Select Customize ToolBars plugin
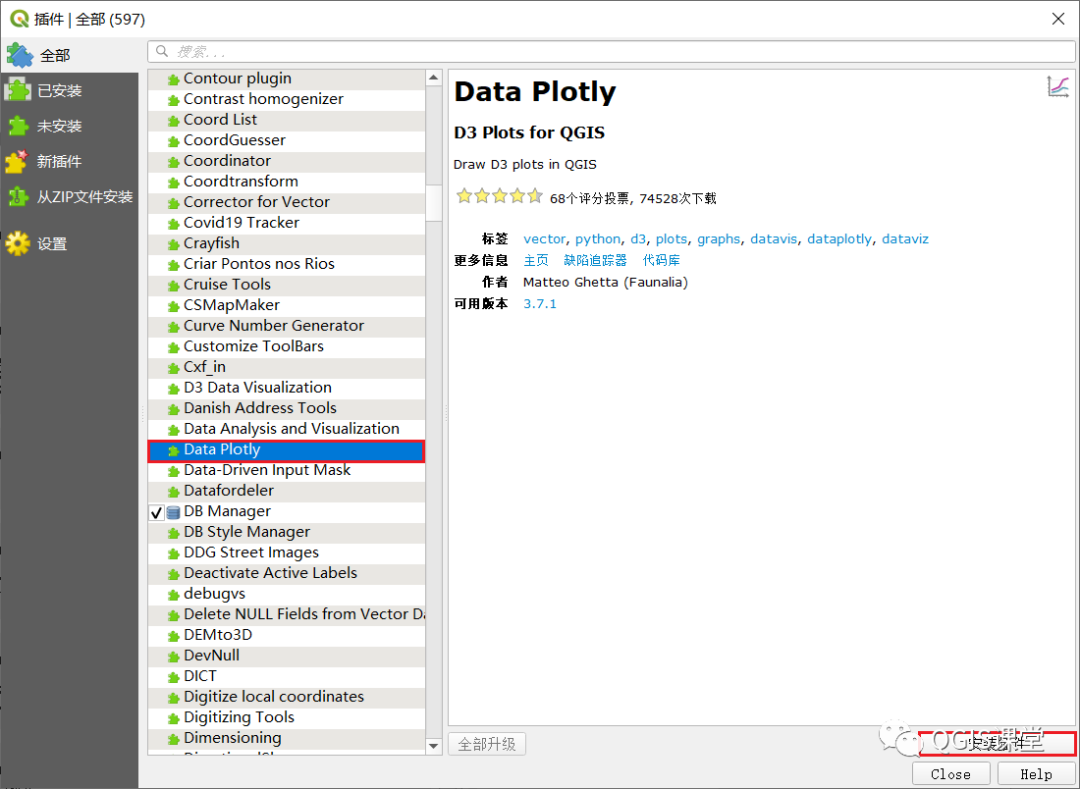 287,346
